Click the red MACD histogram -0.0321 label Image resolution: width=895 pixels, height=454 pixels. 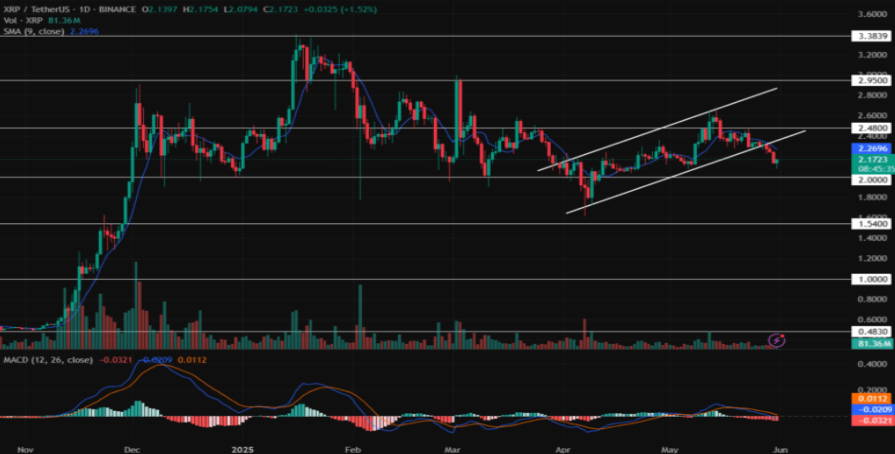pos(869,421)
